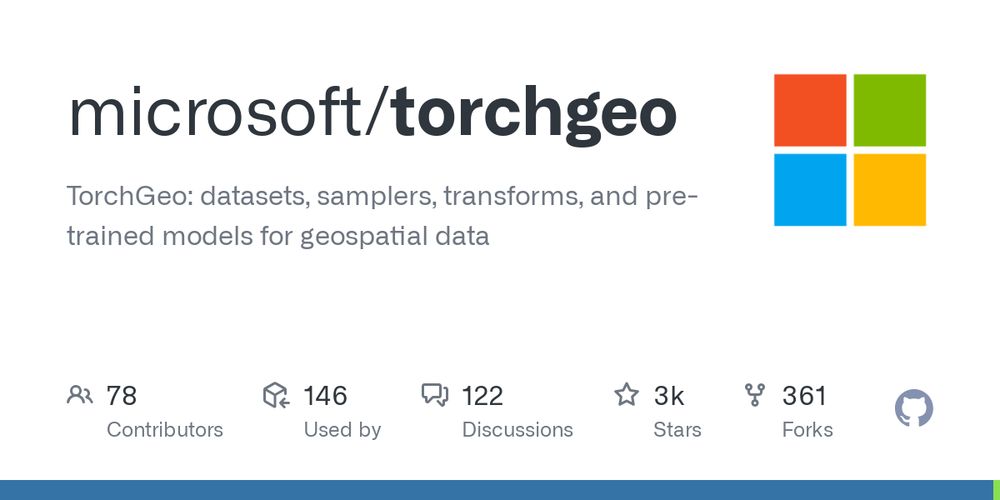Click the Microsoft logo blue square
Screen dimensions: 1000x500
810,189
